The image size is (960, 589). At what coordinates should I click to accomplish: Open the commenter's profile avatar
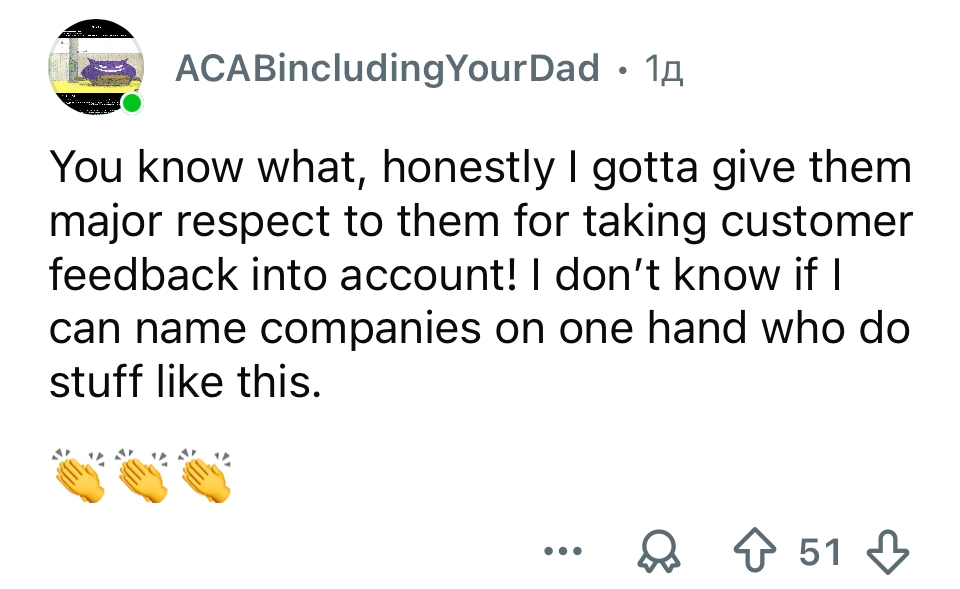pos(96,66)
